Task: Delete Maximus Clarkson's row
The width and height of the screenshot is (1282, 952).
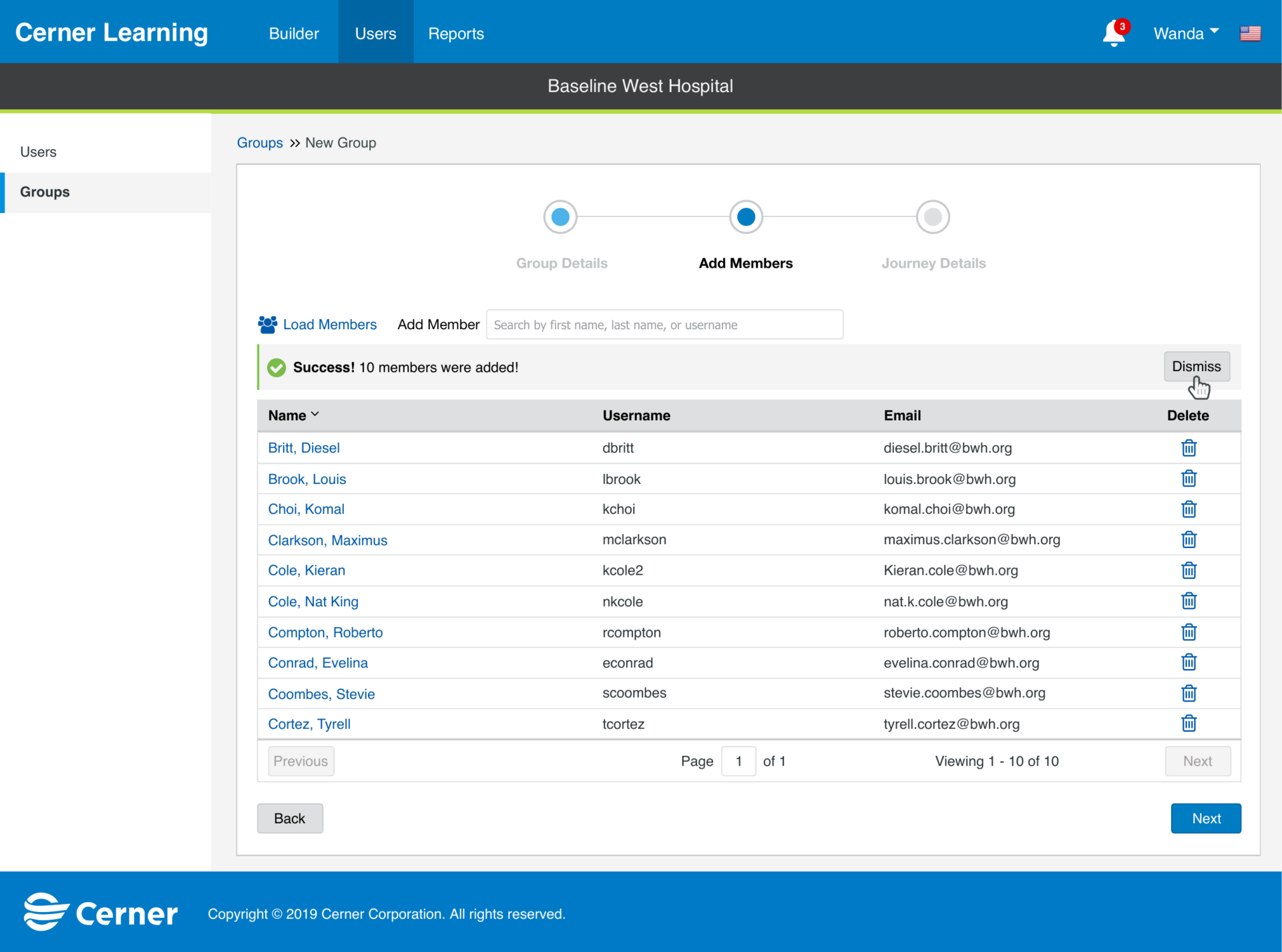Action: (1189, 539)
